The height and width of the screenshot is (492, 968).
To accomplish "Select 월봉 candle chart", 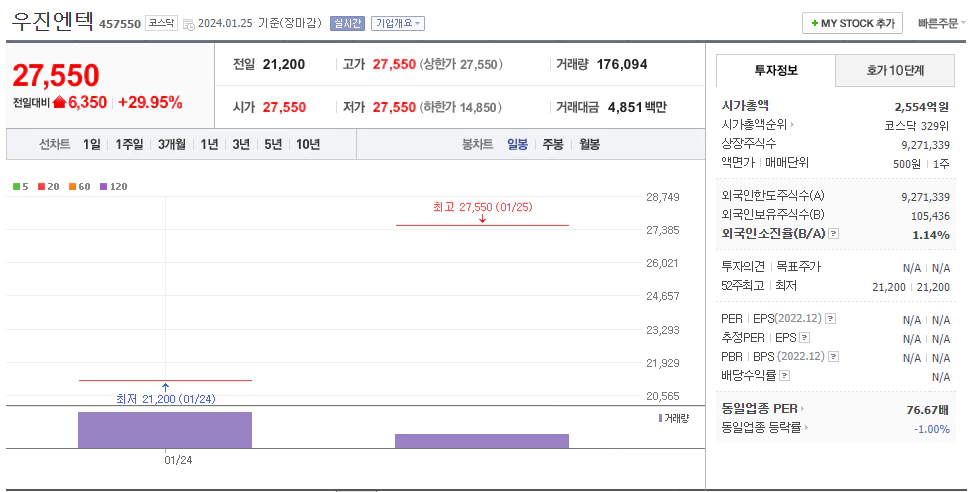I will point(590,144).
